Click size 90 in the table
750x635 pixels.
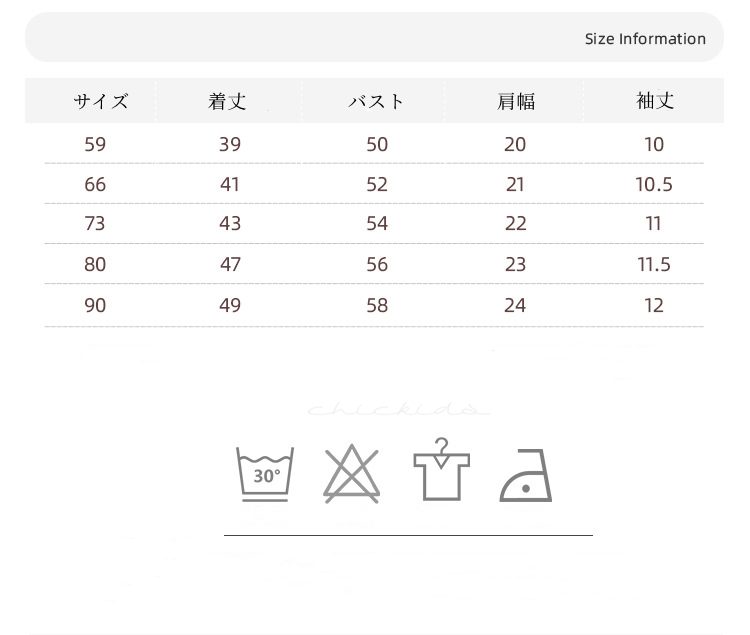(95, 305)
